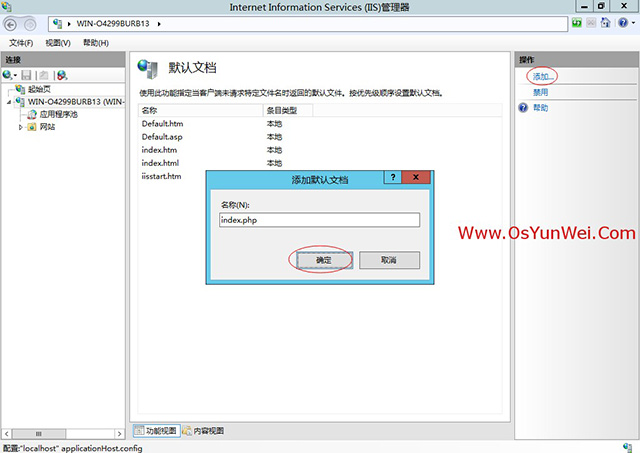Click the 名称 input field containing index.php

click(x=318, y=221)
